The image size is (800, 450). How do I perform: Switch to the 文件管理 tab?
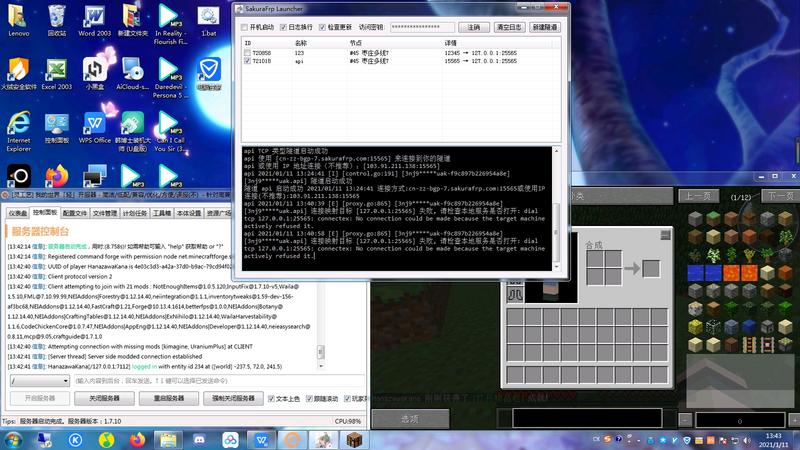105,213
